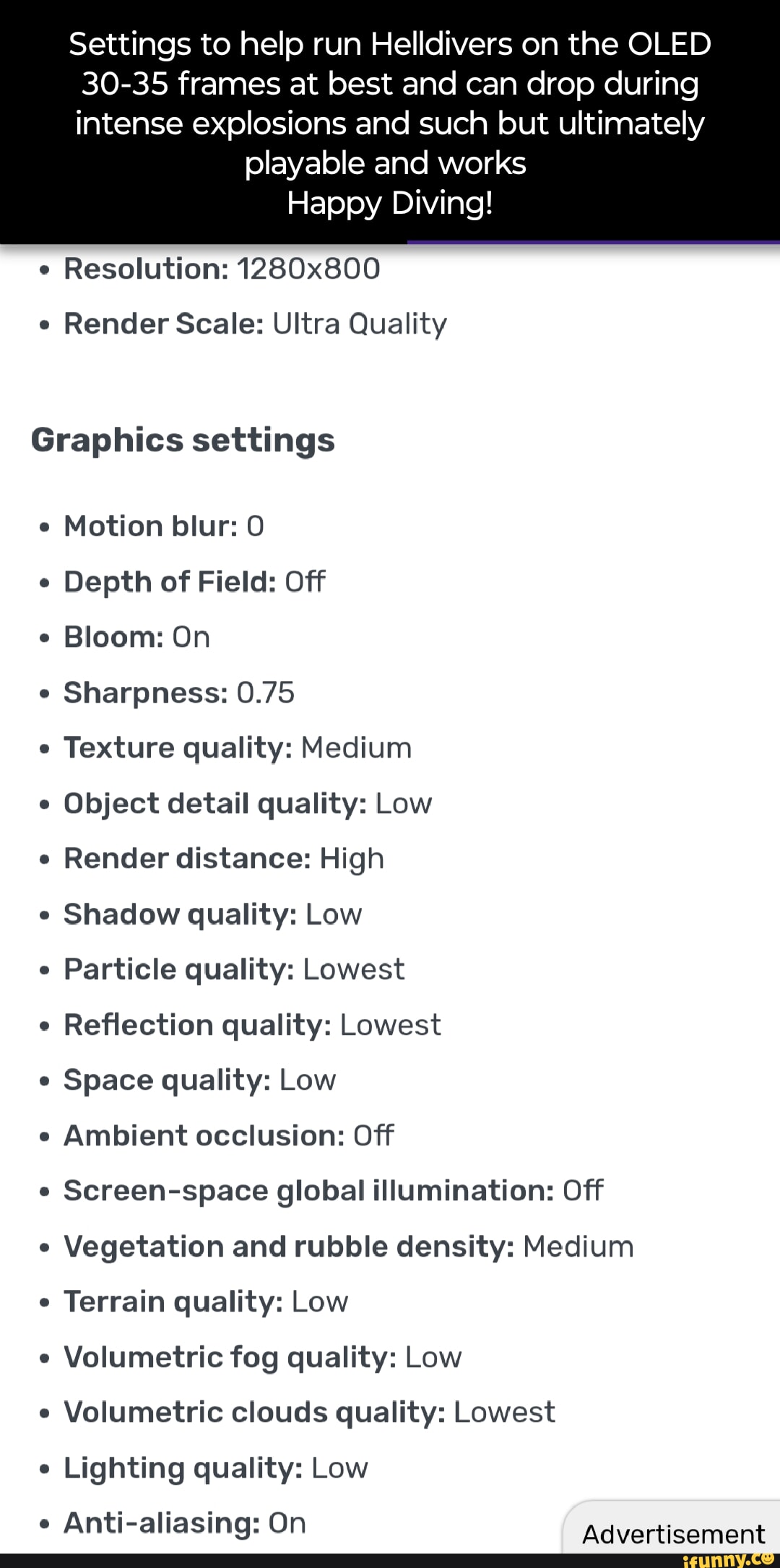Click Vegetation and rubble density: Medium

coord(348,1246)
